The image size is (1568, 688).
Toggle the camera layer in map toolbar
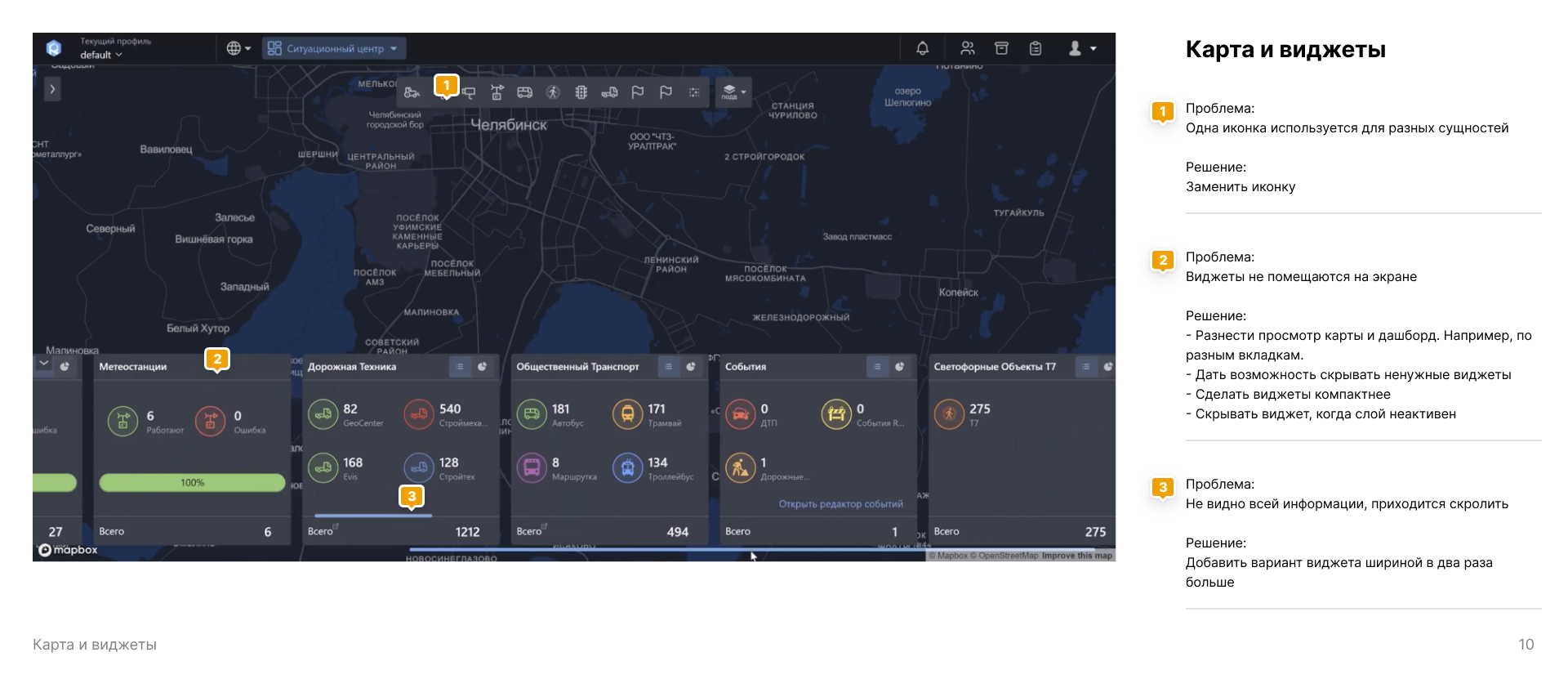tap(470, 92)
